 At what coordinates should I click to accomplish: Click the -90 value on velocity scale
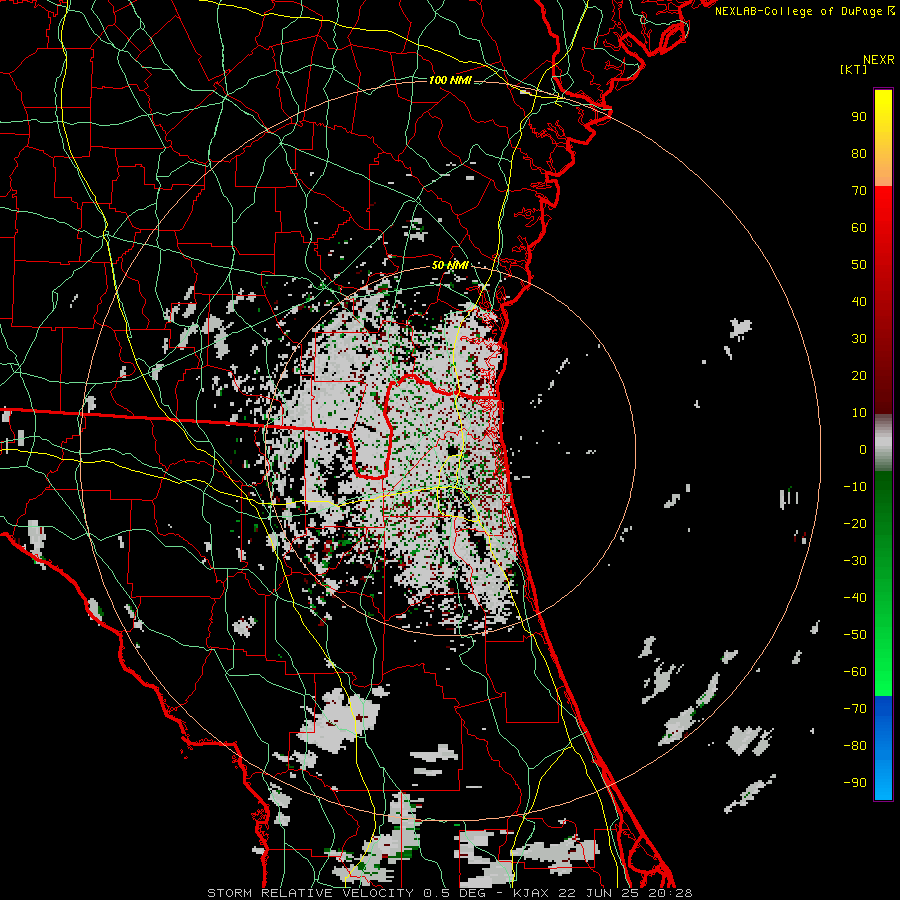(x=855, y=783)
